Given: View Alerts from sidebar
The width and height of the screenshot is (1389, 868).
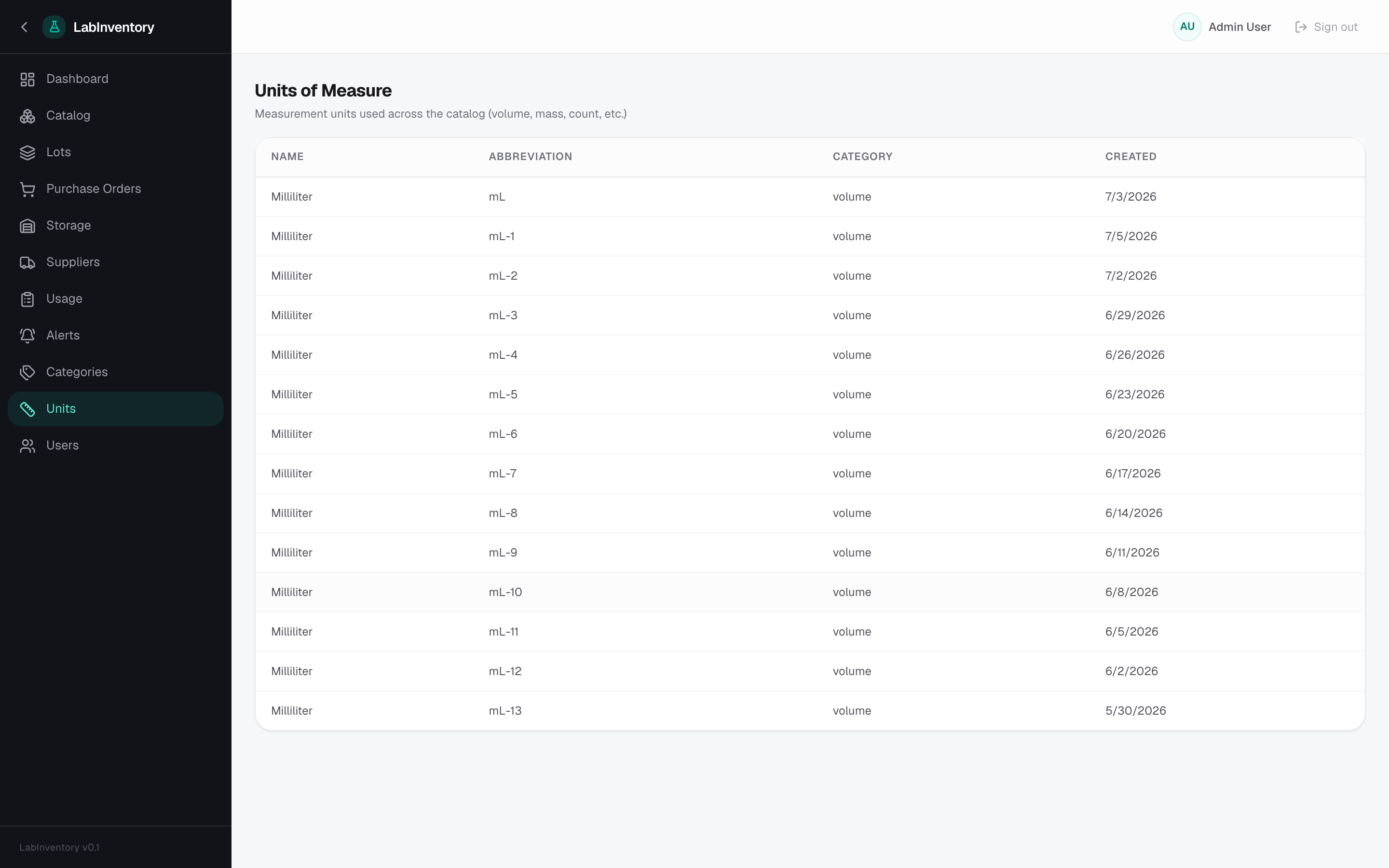Looking at the screenshot, I should click(115, 336).
